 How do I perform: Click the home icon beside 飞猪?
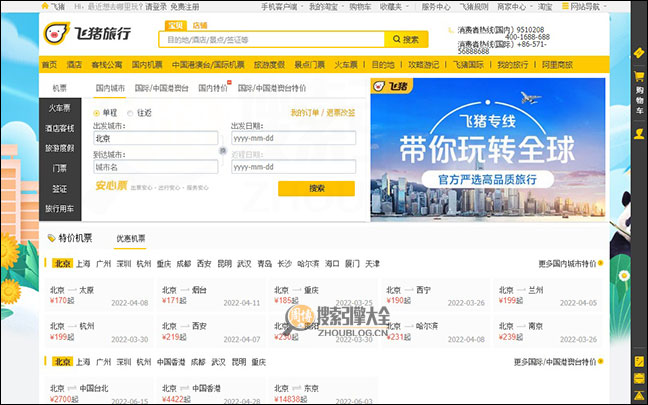click(x=45, y=6)
